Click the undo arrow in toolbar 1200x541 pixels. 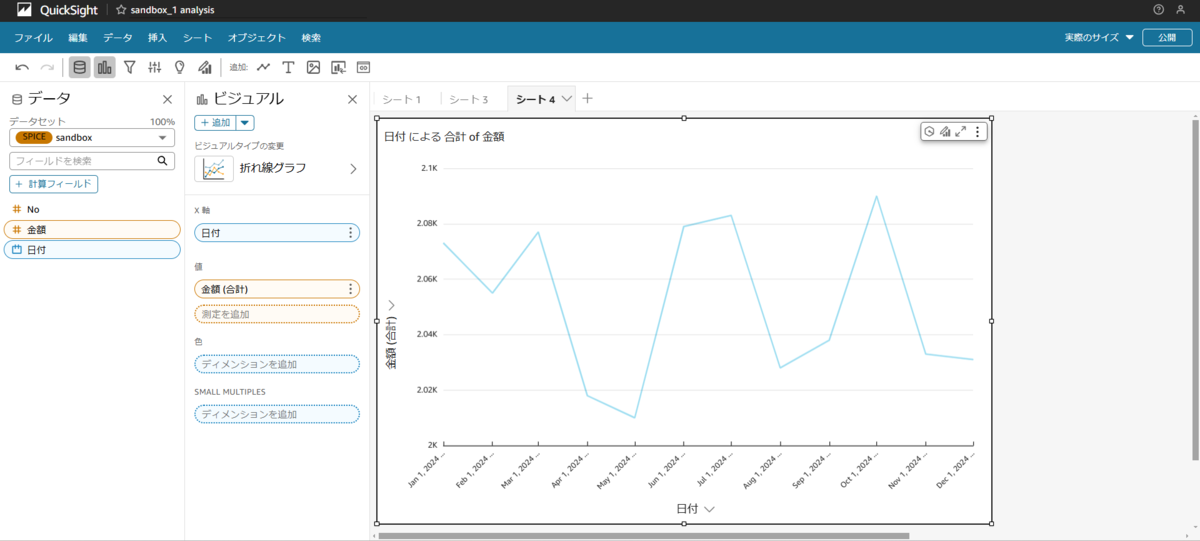point(22,67)
